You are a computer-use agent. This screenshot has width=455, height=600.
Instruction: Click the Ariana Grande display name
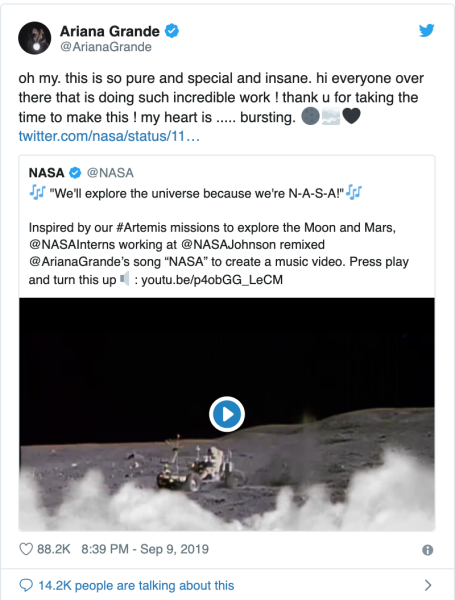click(x=110, y=31)
